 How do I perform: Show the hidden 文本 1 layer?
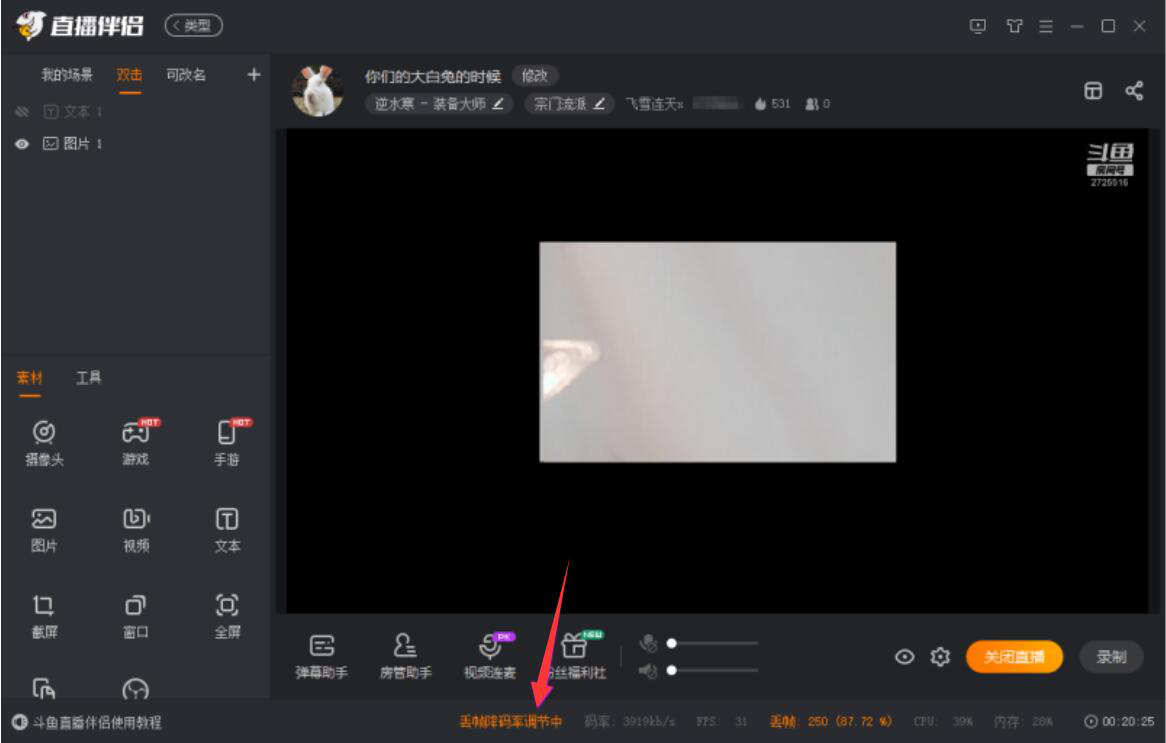point(22,112)
